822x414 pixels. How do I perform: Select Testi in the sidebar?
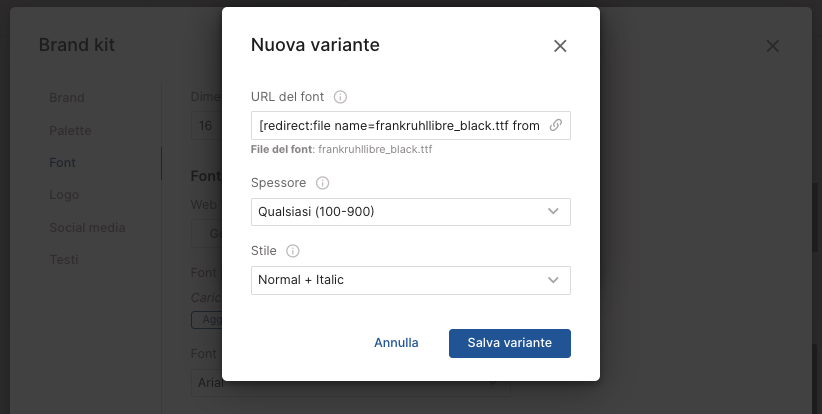64,259
